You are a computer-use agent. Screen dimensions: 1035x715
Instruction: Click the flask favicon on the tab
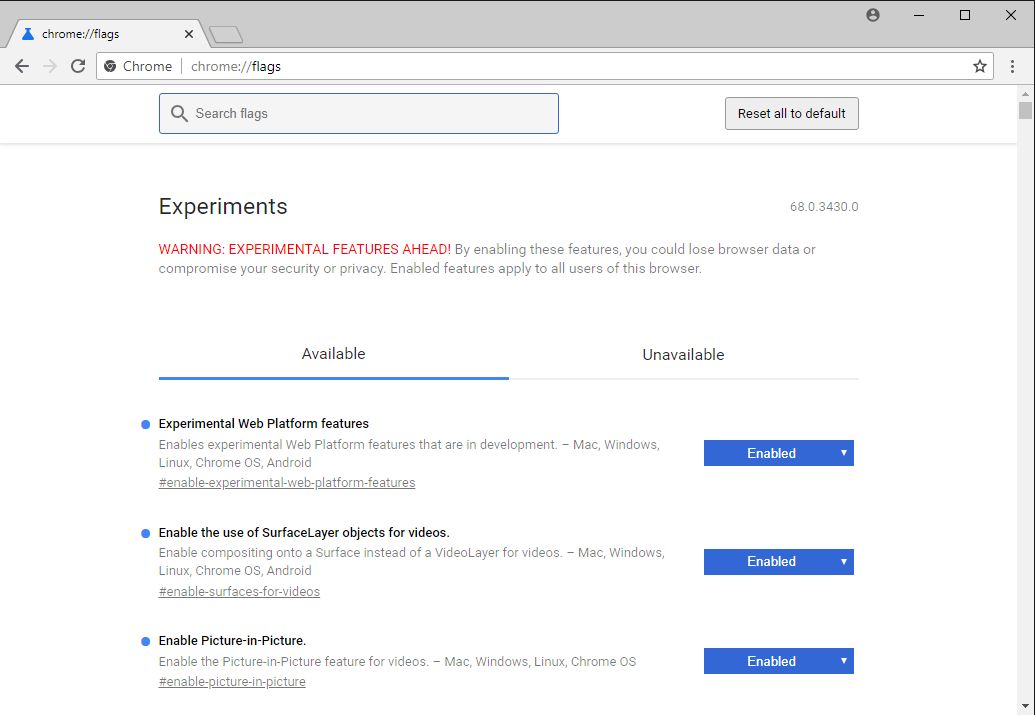pyautogui.click(x=28, y=34)
